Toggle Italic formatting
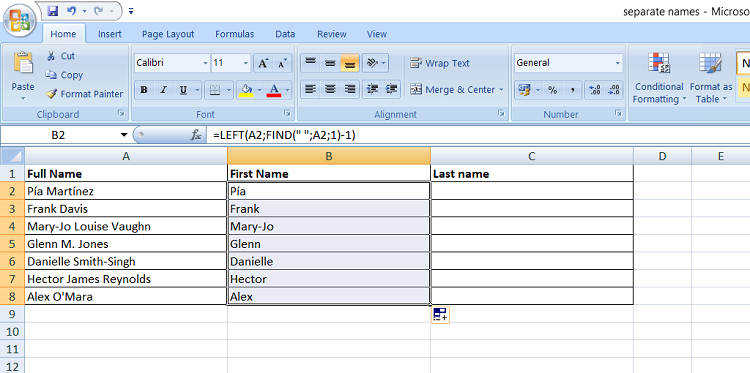The width and height of the screenshot is (750, 373). point(164,89)
